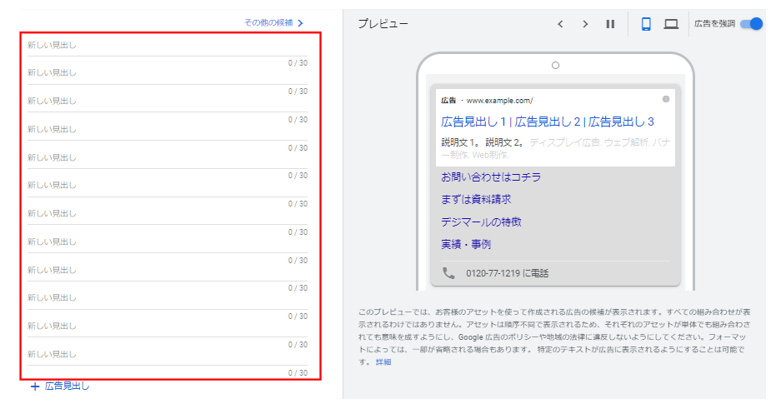
Task: Click the info dot on ad preview
Action: [x=666, y=99]
